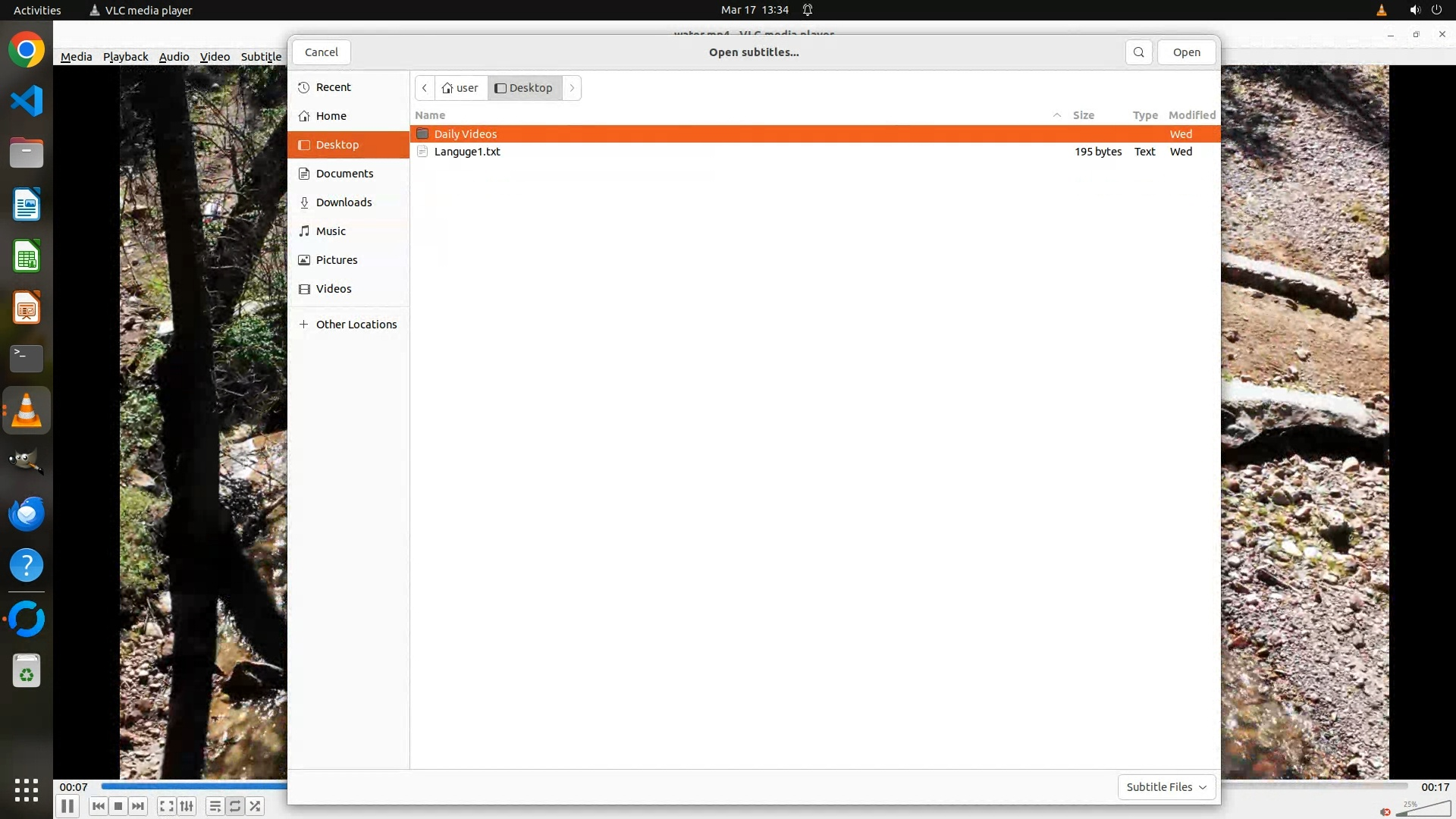Viewport: 1456px width, 819px height.
Task: Show the playlist icon
Action: (x=215, y=806)
